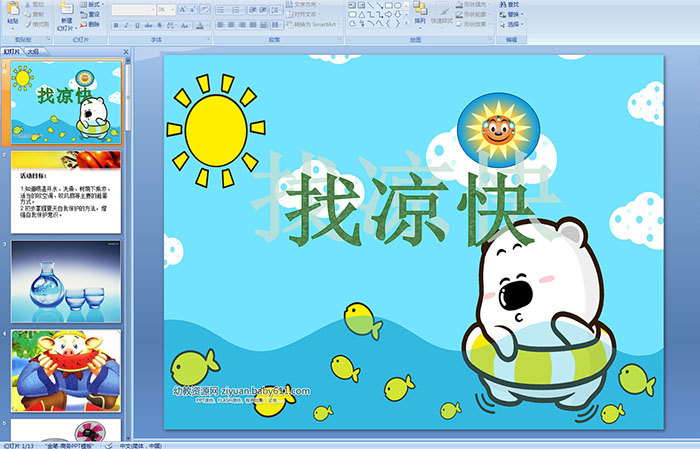The height and width of the screenshot is (449, 700).
Task: Select slide 2 thumbnail with 活动目标 text
Action: pyautogui.click(x=66, y=192)
